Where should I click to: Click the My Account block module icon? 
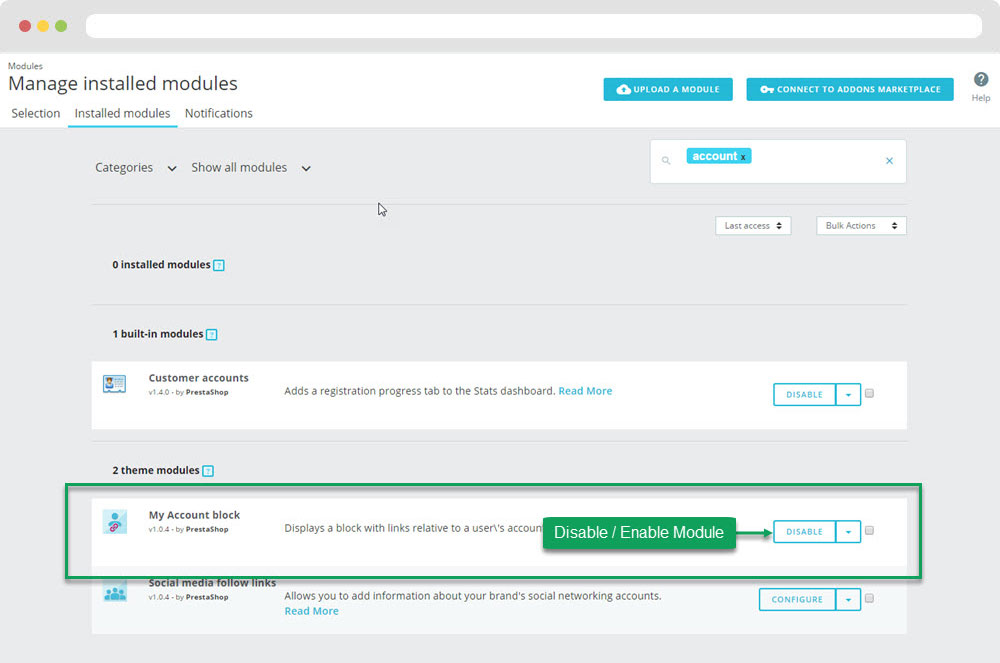pyautogui.click(x=114, y=521)
